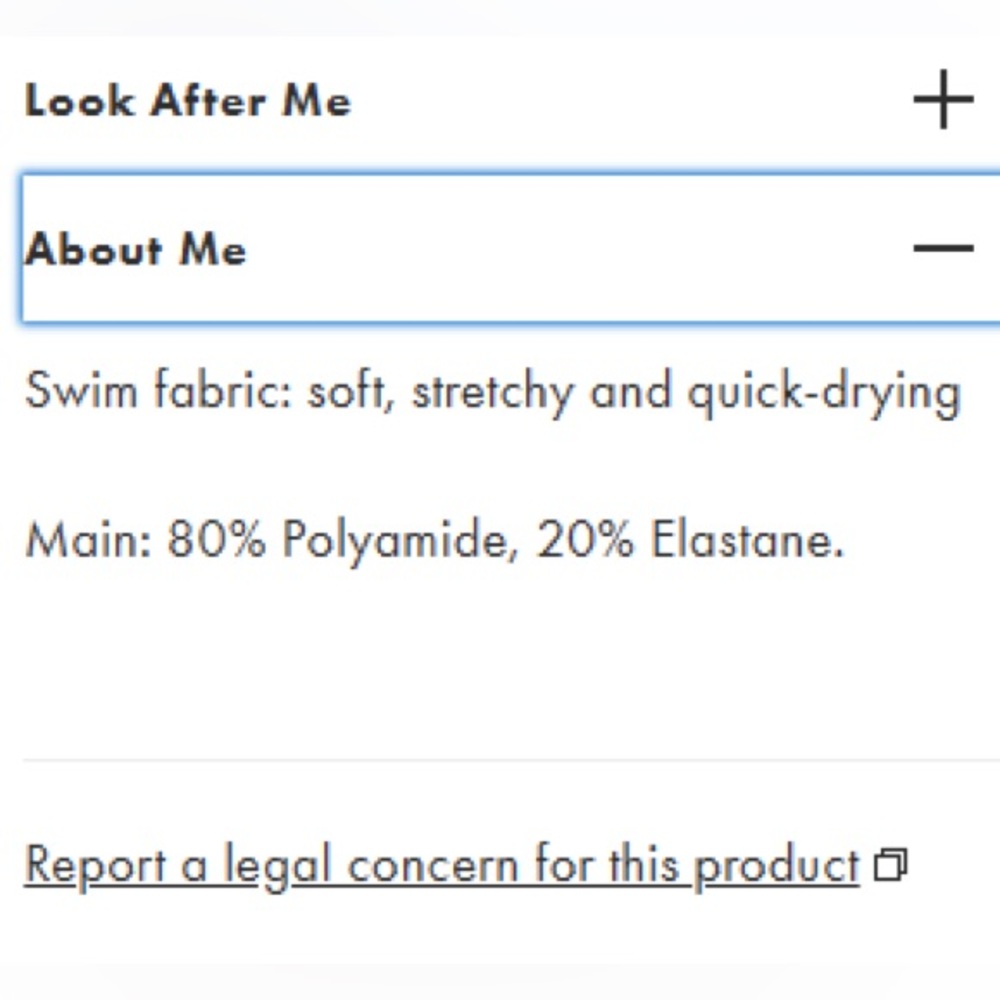Click 'quick-drying' in the fabric description

(824, 393)
